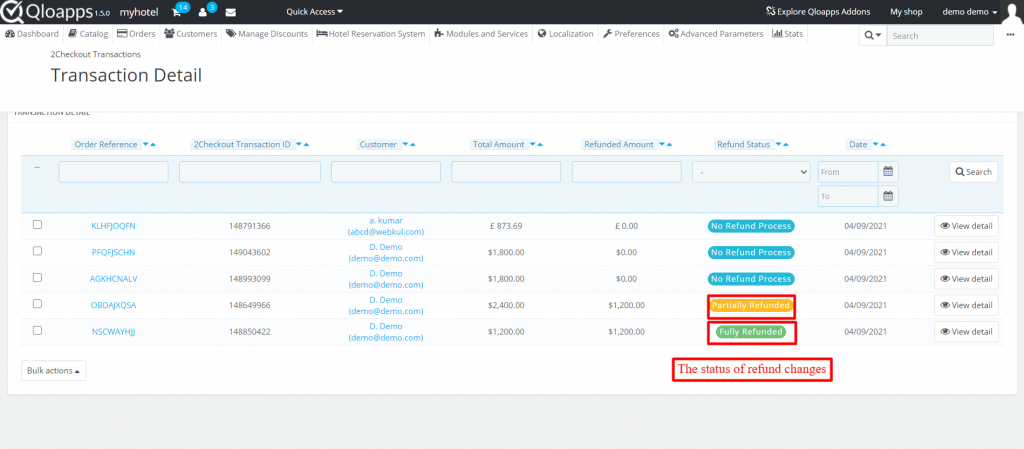The width and height of the screenshot is (1024, 449).
Task: Sort Refund Status column ascending arrow
Action: pos(786,144)
